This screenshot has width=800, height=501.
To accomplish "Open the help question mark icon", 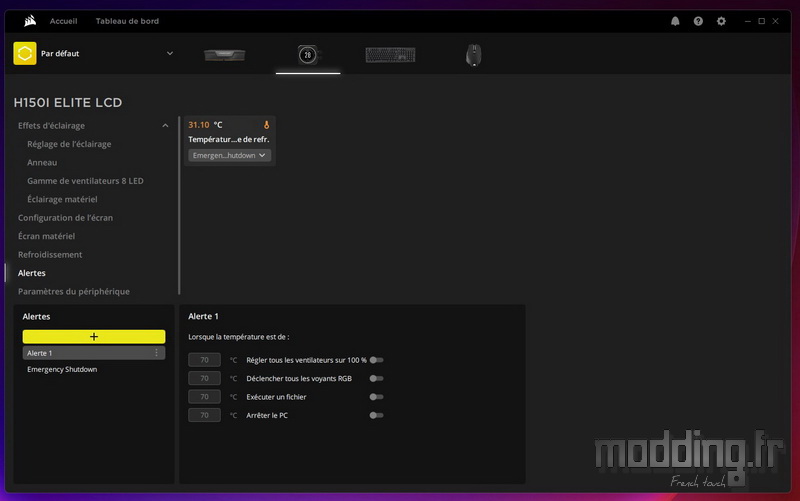I will pyautogui.click(x=698, y=21).
